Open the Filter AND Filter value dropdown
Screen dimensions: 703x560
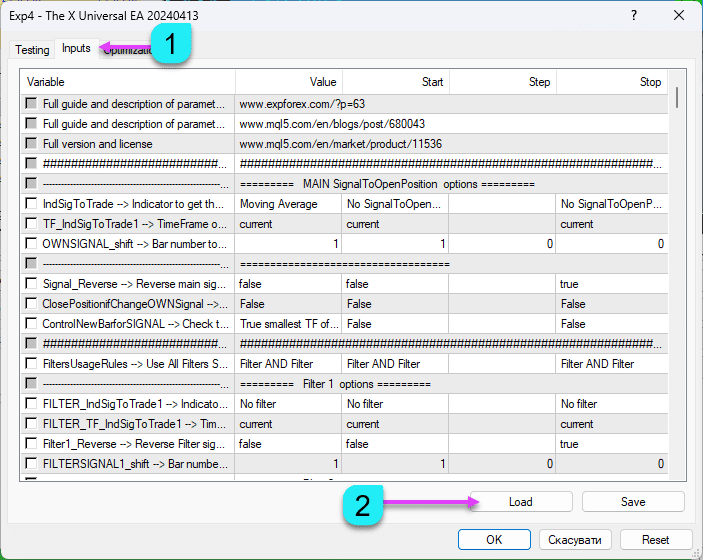tap(288, 364)
